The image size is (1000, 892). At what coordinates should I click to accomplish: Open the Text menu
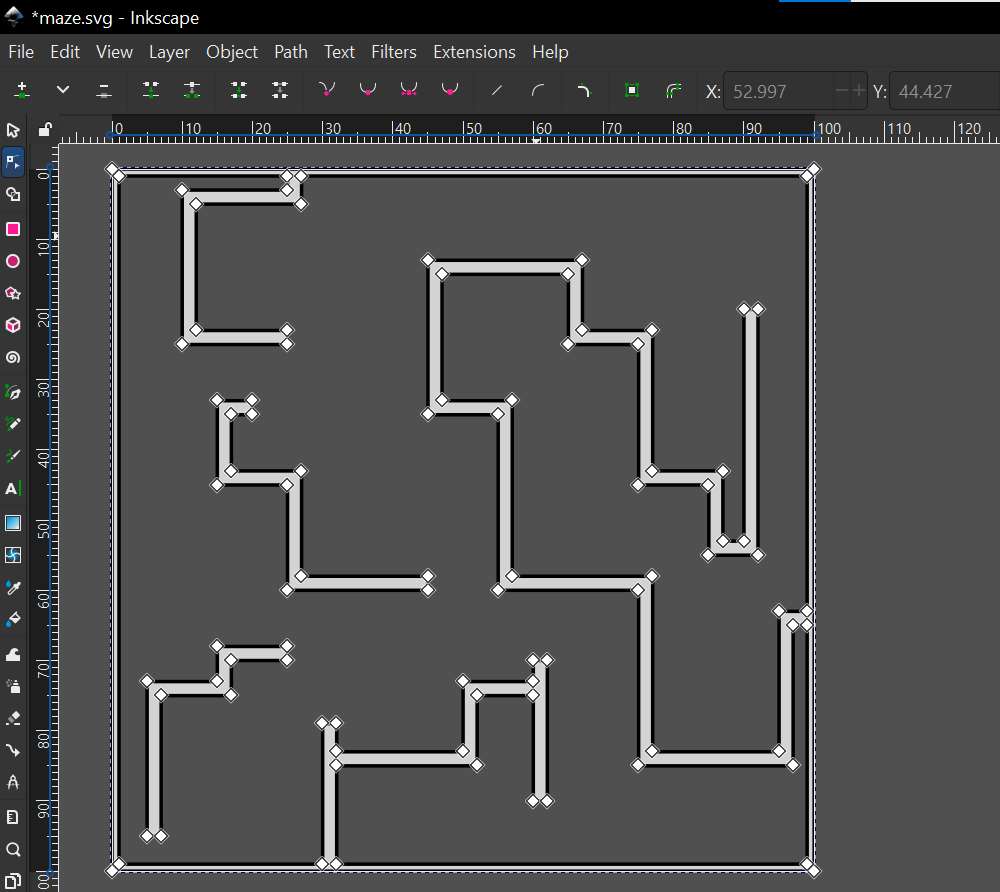pyautogui.click(x=339, y=52)
